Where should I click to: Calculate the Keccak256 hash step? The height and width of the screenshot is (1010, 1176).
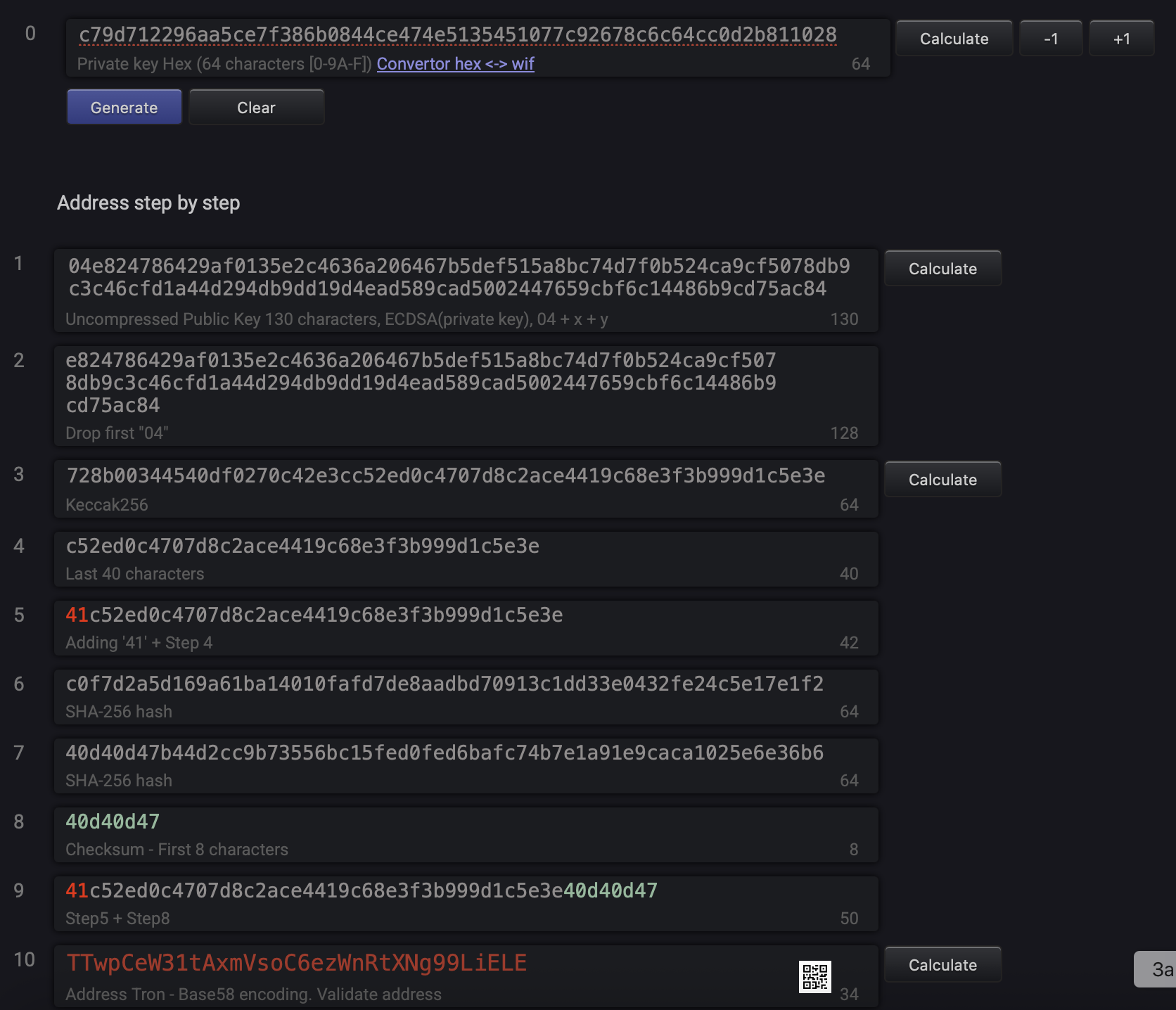942,480
